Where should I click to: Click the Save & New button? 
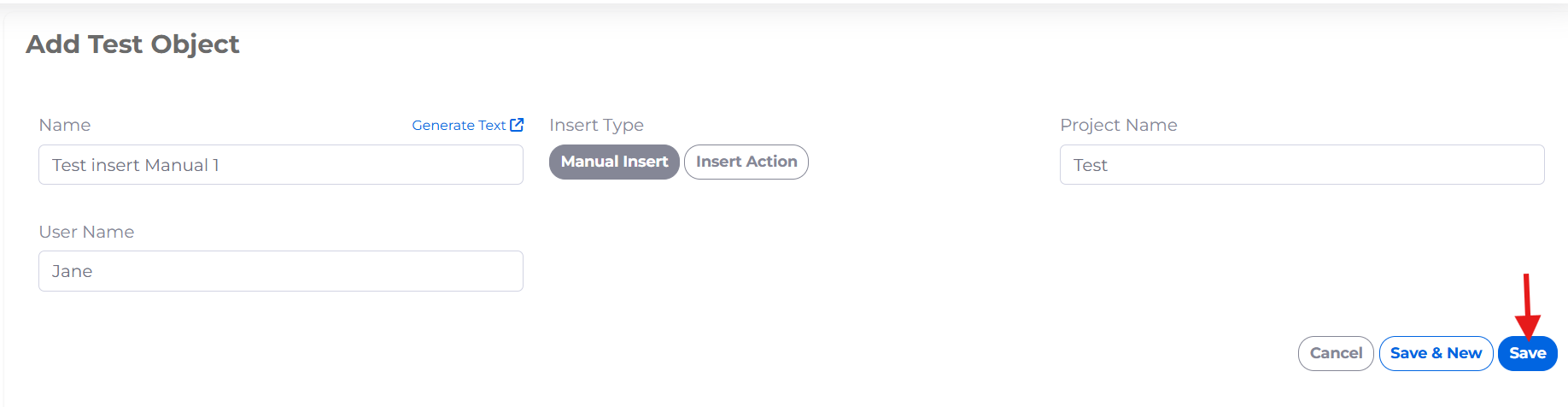1436,353
